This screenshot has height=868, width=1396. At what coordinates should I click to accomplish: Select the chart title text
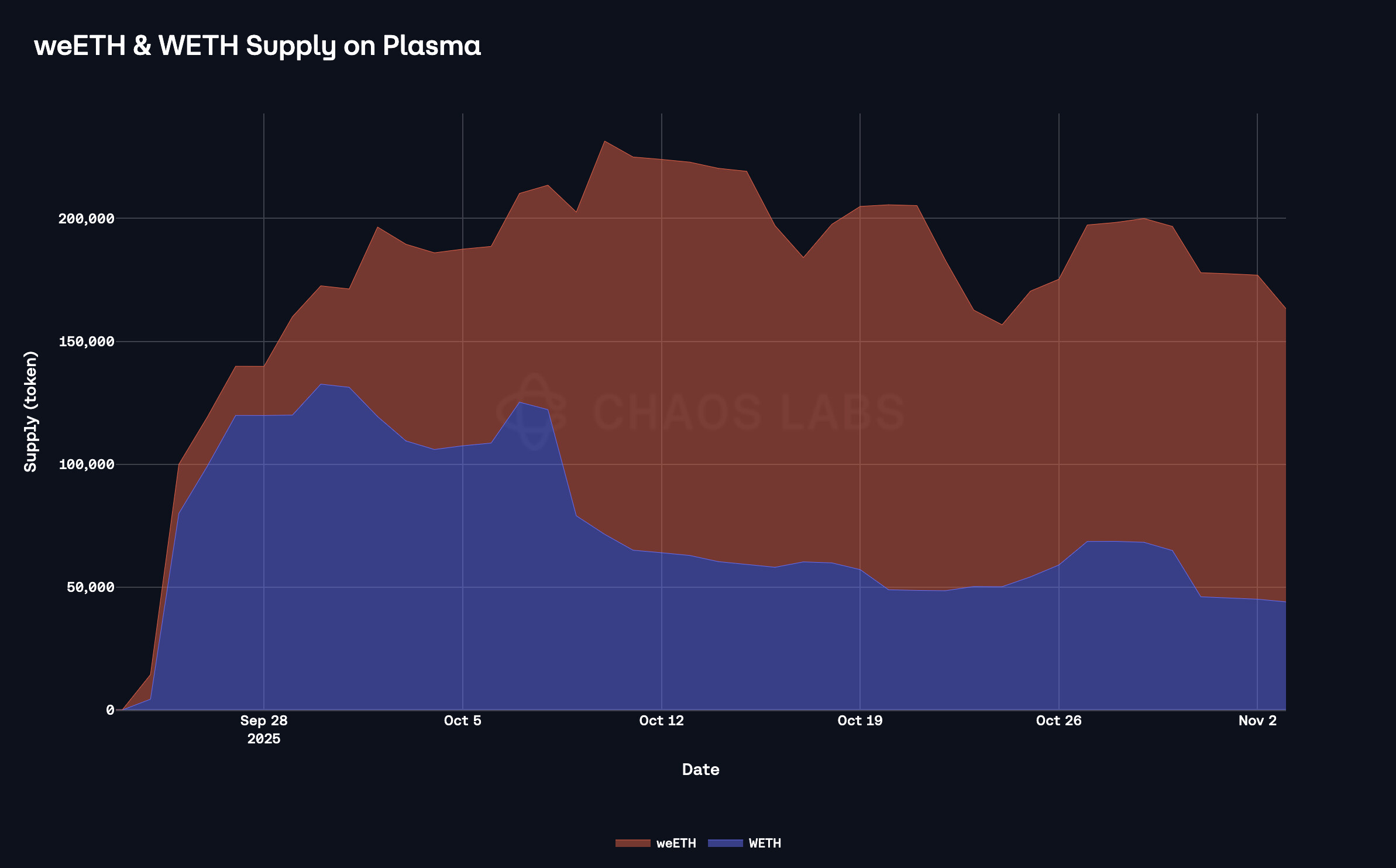coord(257,46)
